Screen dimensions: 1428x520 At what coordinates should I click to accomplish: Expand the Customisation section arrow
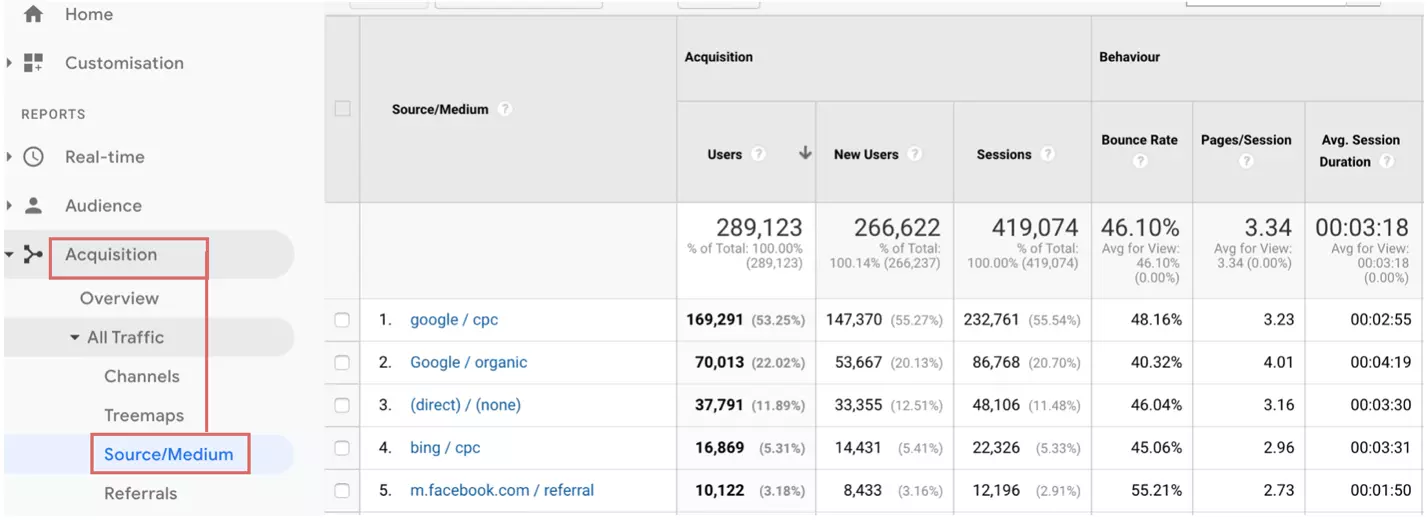pyautogui.click(x=9, y=63)
